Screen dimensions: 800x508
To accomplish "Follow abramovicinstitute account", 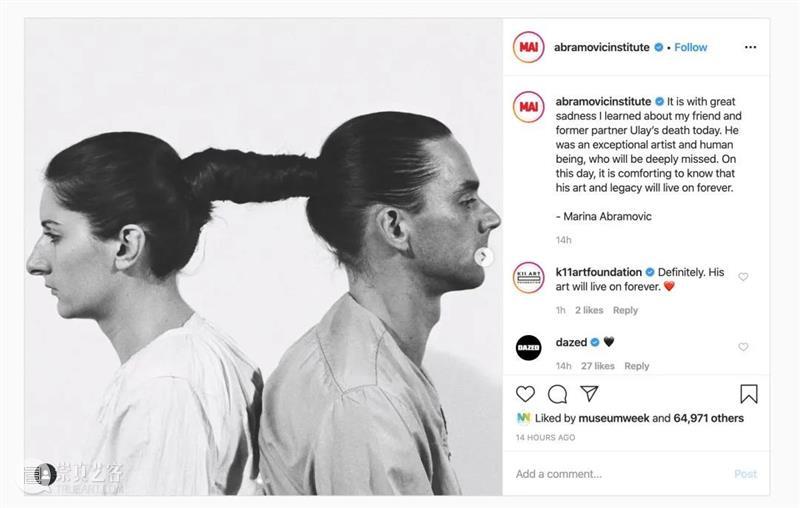I will pos(691,47).
